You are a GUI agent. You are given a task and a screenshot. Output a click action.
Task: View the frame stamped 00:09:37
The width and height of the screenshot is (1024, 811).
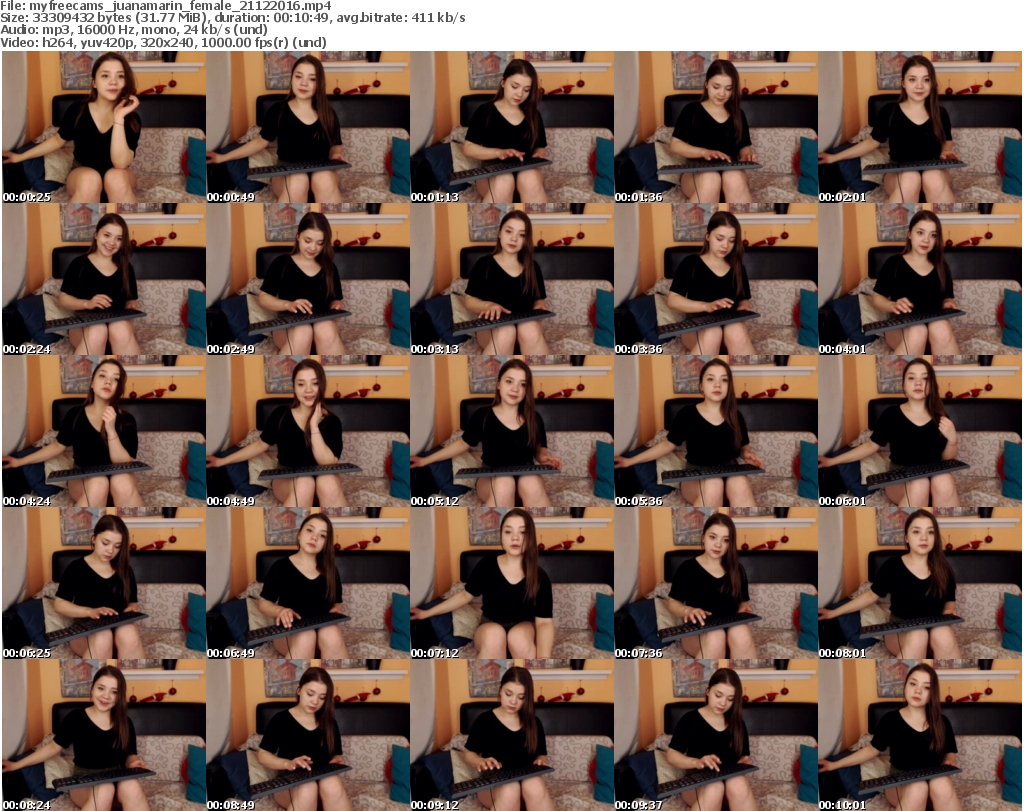(716, 735)
